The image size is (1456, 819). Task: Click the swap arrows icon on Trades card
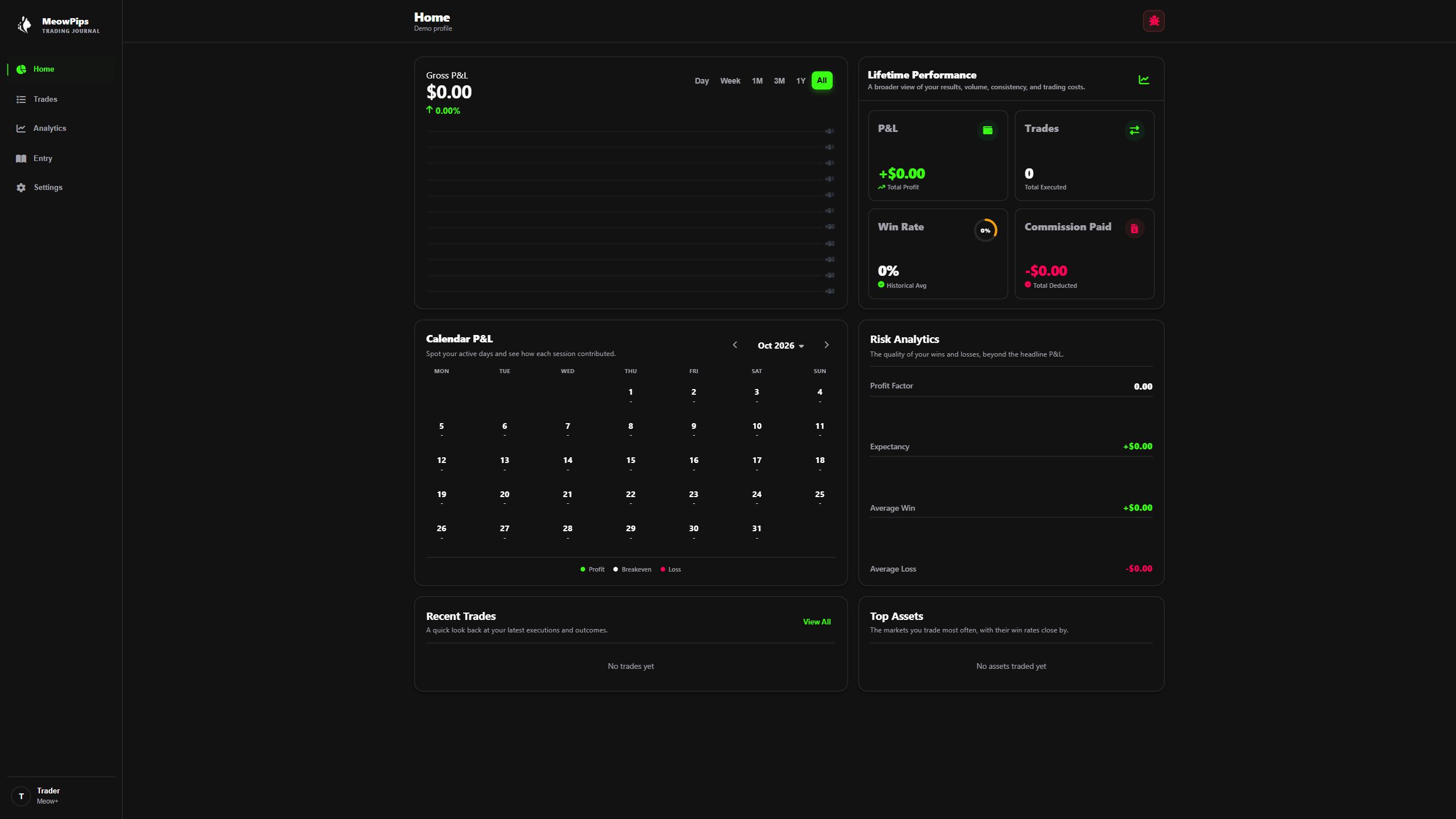[x=1134, y=130]
